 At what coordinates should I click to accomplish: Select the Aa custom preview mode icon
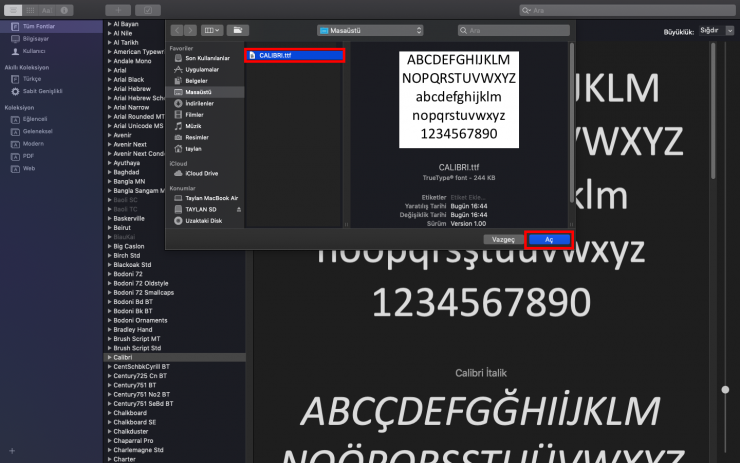click(47, 10)
